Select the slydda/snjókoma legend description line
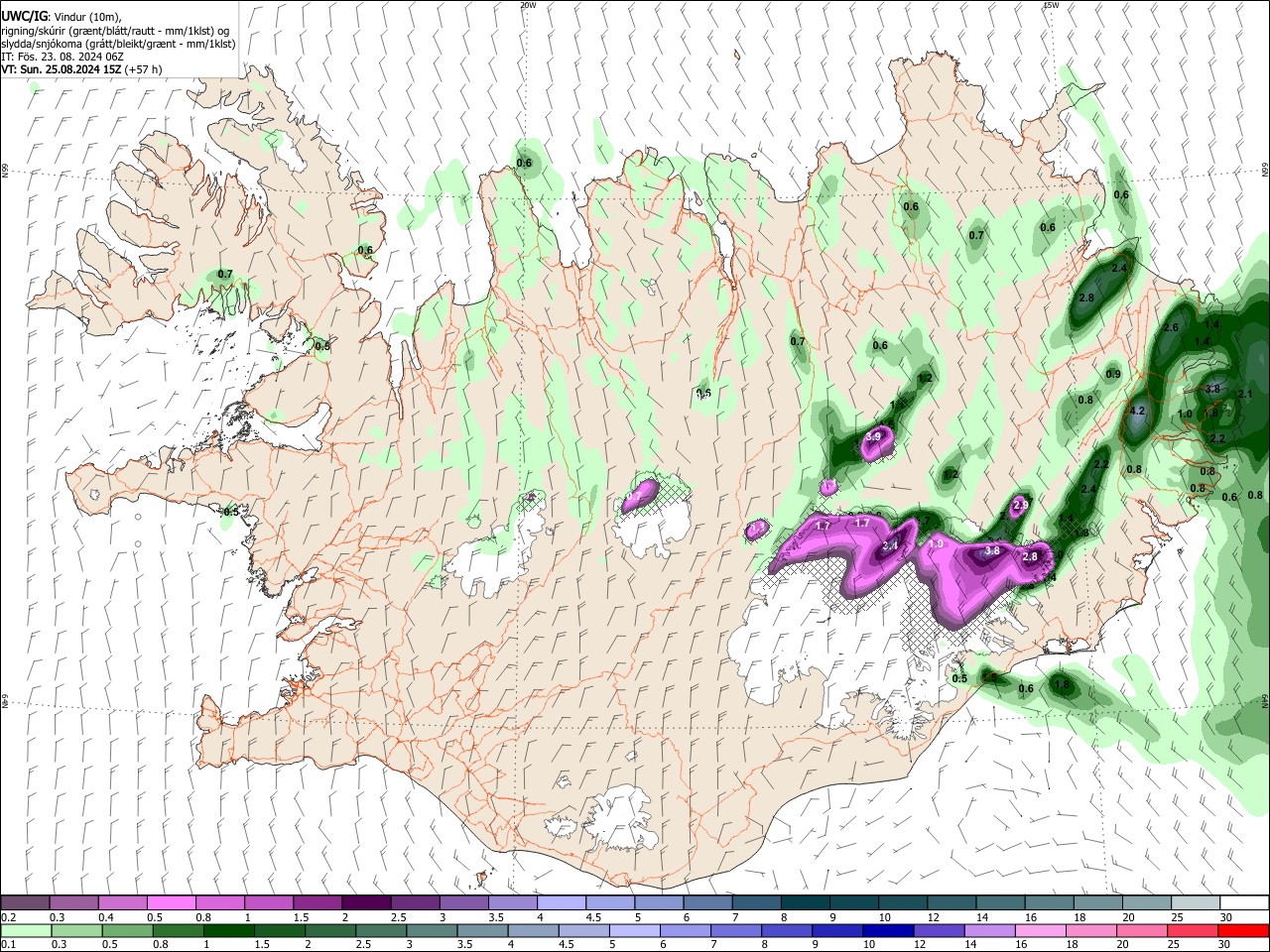Screen dimensions: 1270x952 click(x=118, y=44)
